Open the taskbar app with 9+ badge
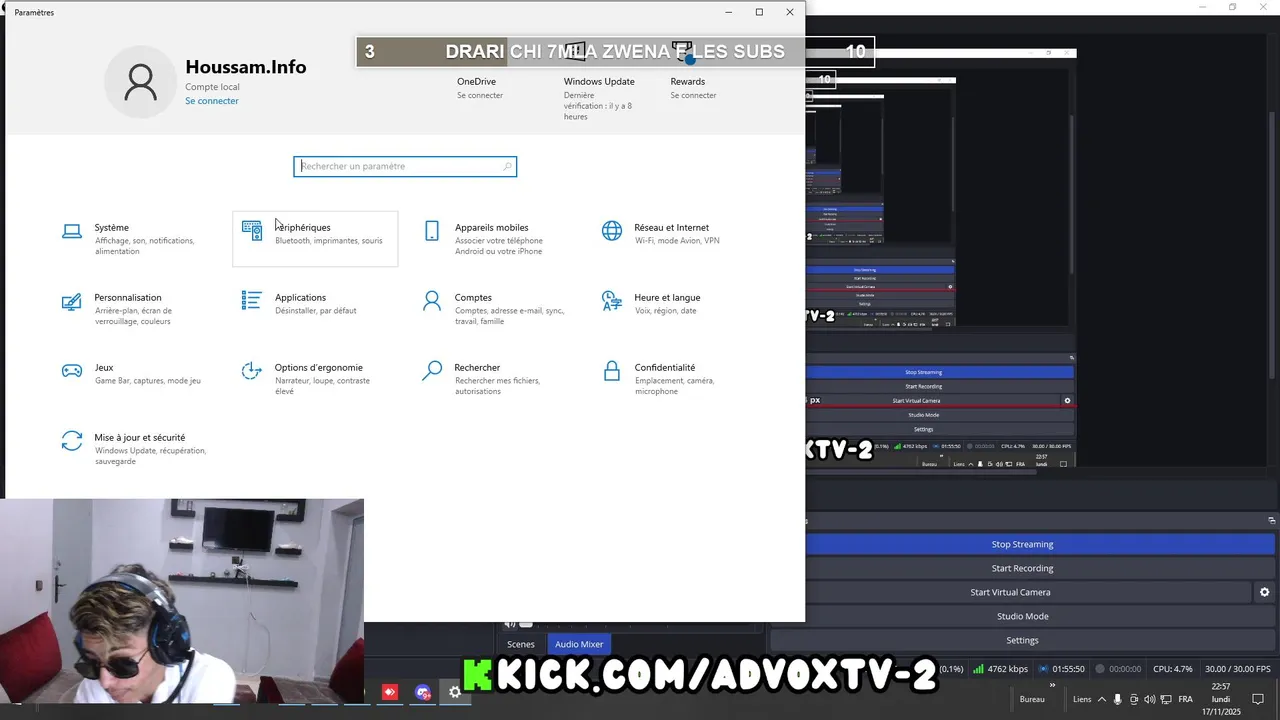Screen dimensions: 1280x720 (423, 692)
